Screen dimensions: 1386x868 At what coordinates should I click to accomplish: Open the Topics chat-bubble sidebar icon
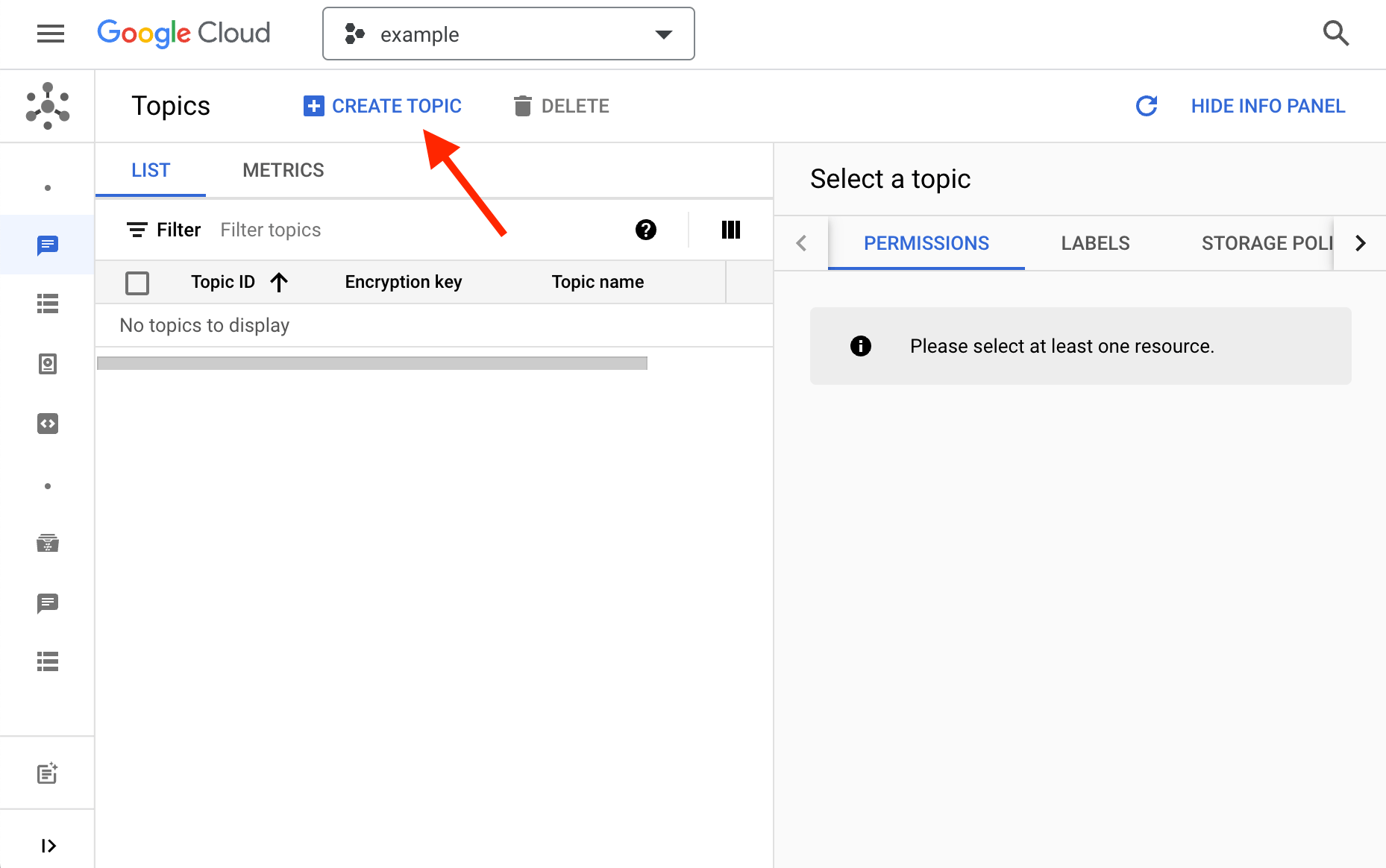pyautogui.click(x=47, y=245)
